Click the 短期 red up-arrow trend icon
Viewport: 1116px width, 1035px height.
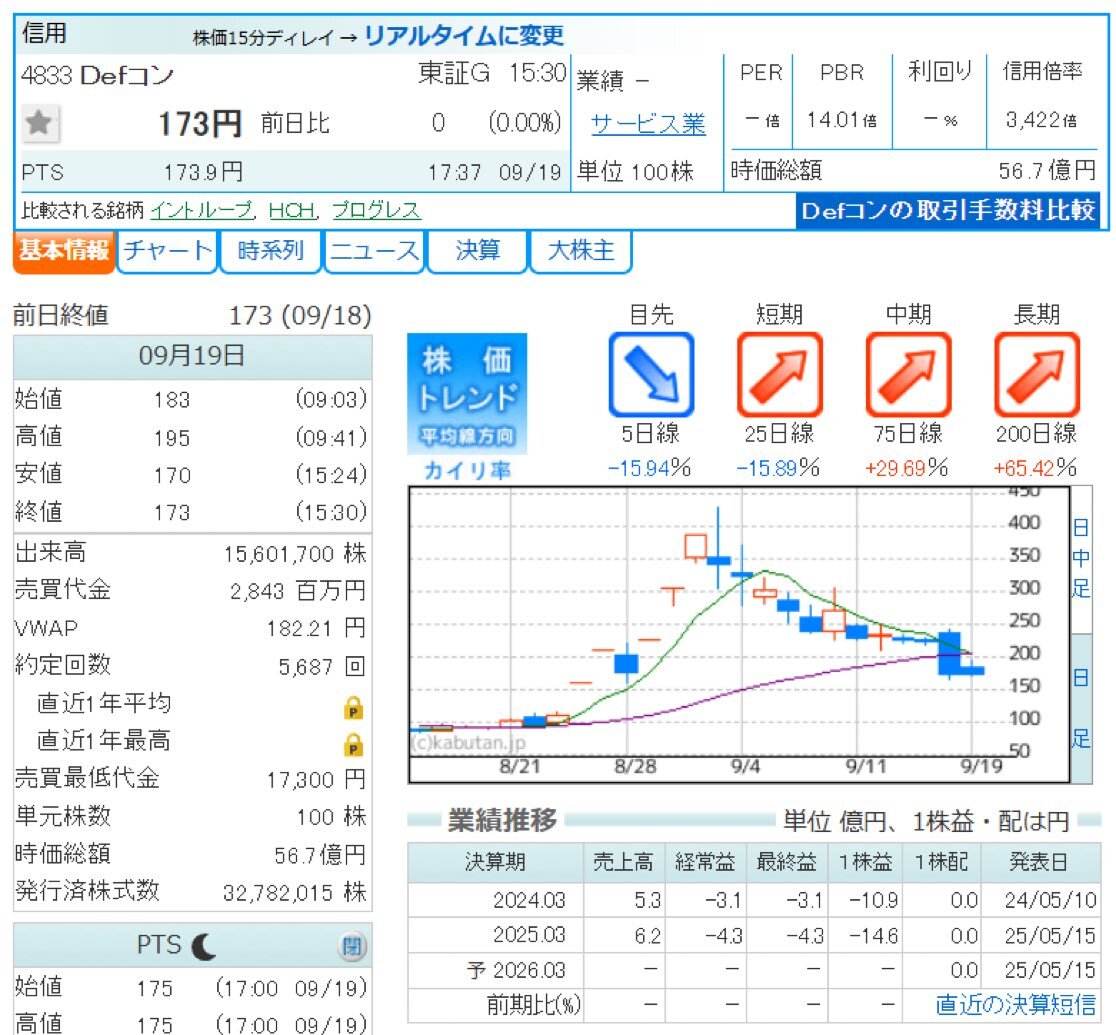point(779,374)
